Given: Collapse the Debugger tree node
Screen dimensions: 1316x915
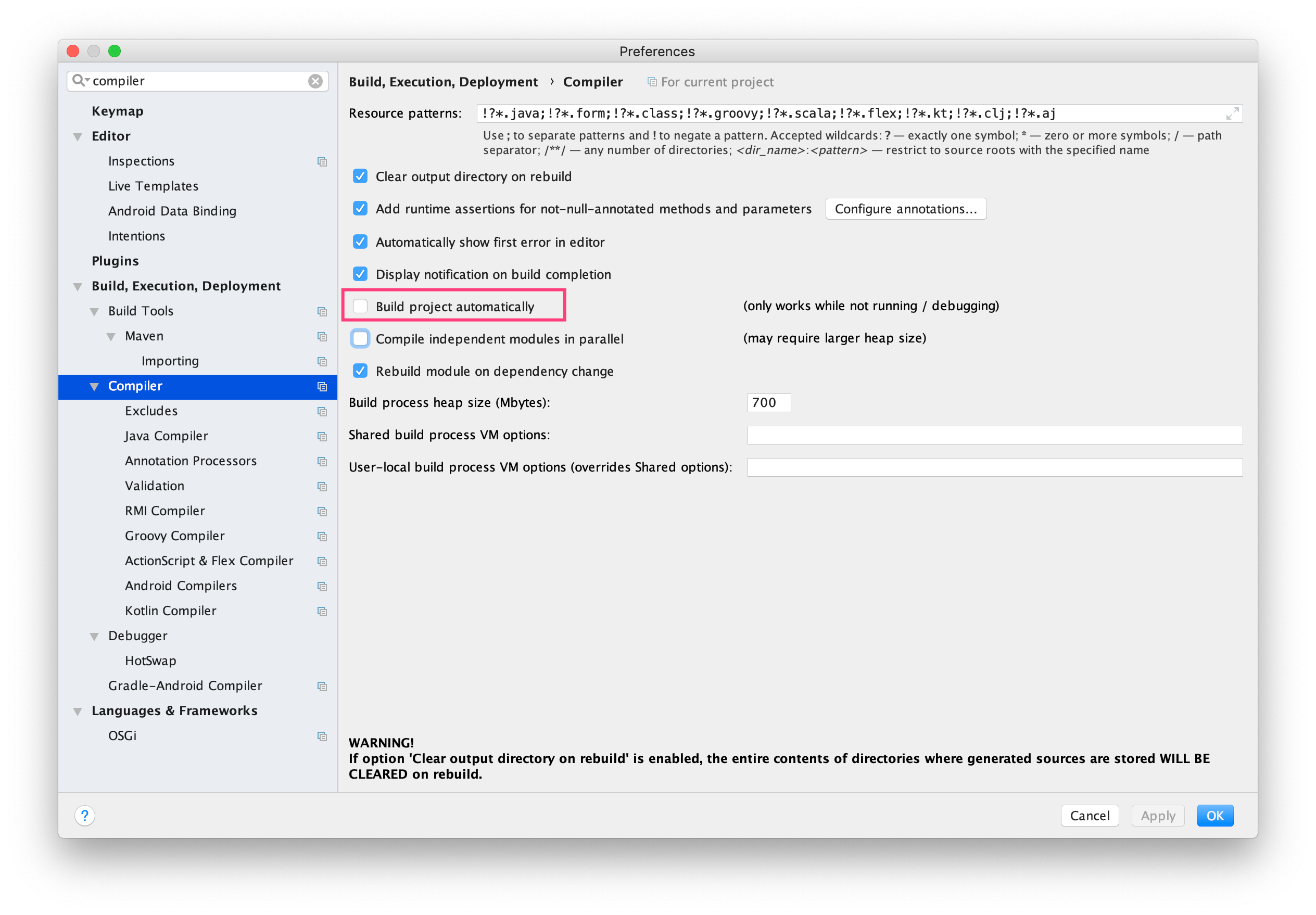Looking at the screenshot, I should (94, 637).
